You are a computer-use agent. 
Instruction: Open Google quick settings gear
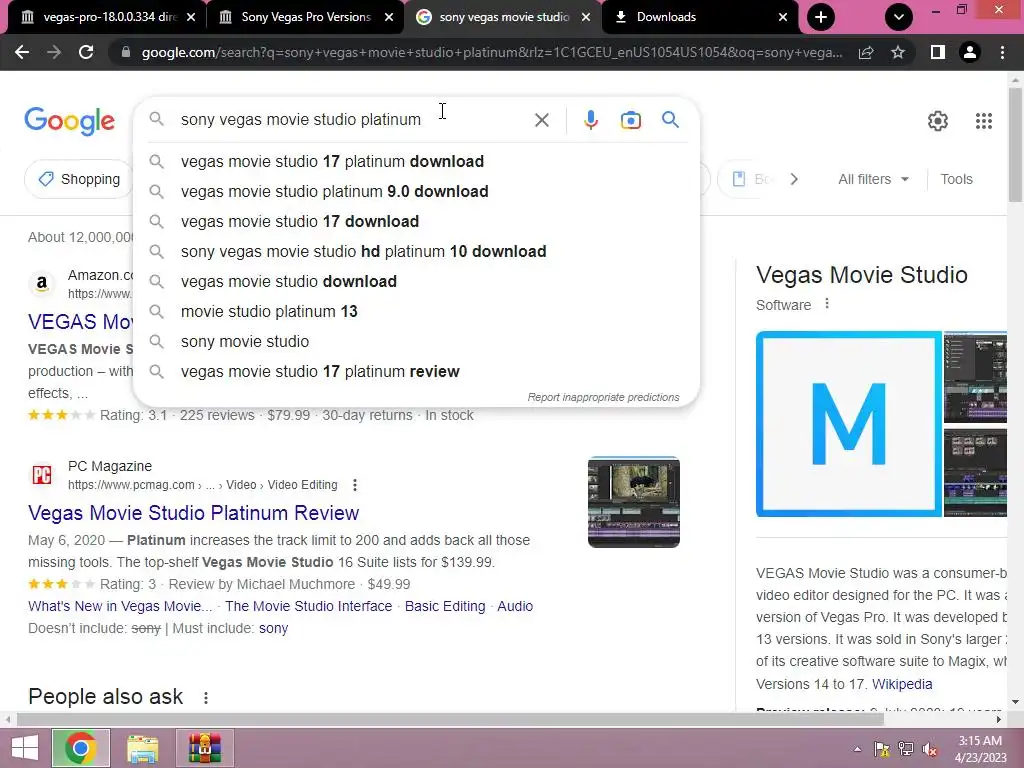[938, 121]
